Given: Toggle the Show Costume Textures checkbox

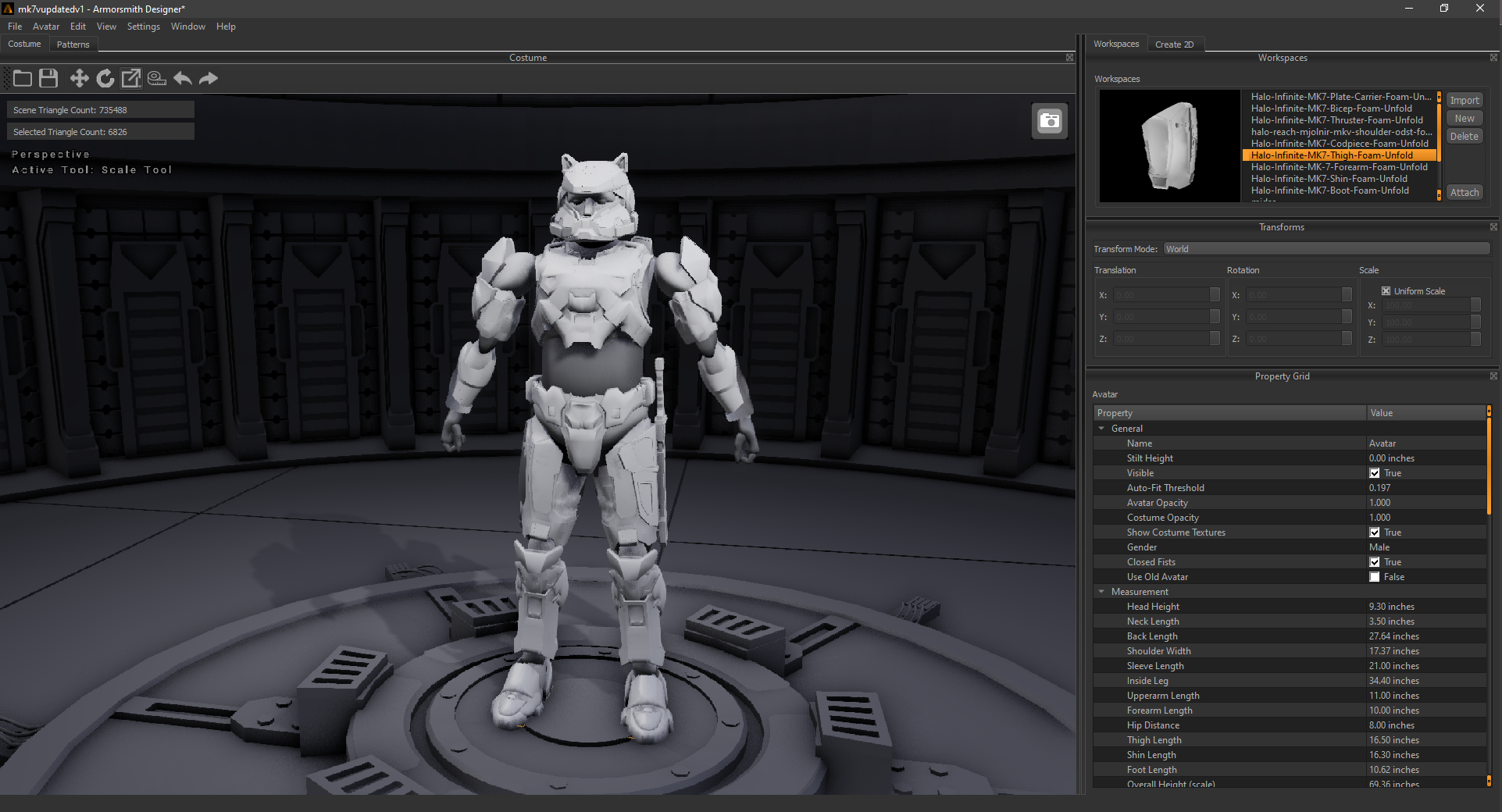Looking at the screenshot, I should 1375,532.
